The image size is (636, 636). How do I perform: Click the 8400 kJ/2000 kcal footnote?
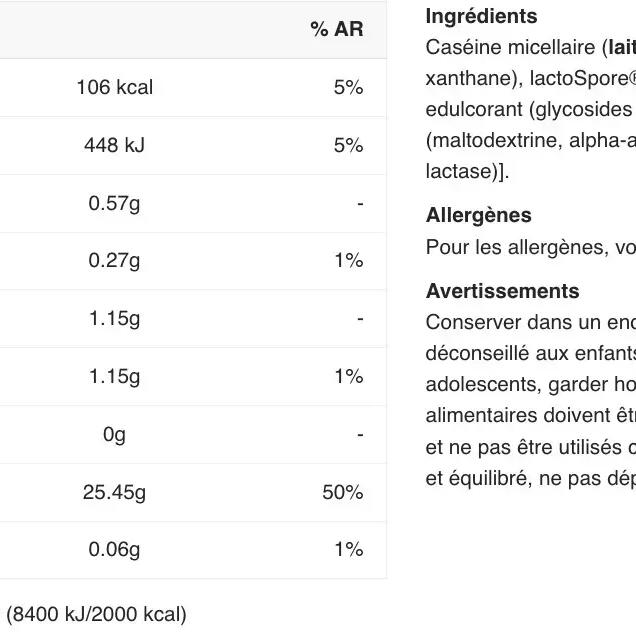pos(97,614)
